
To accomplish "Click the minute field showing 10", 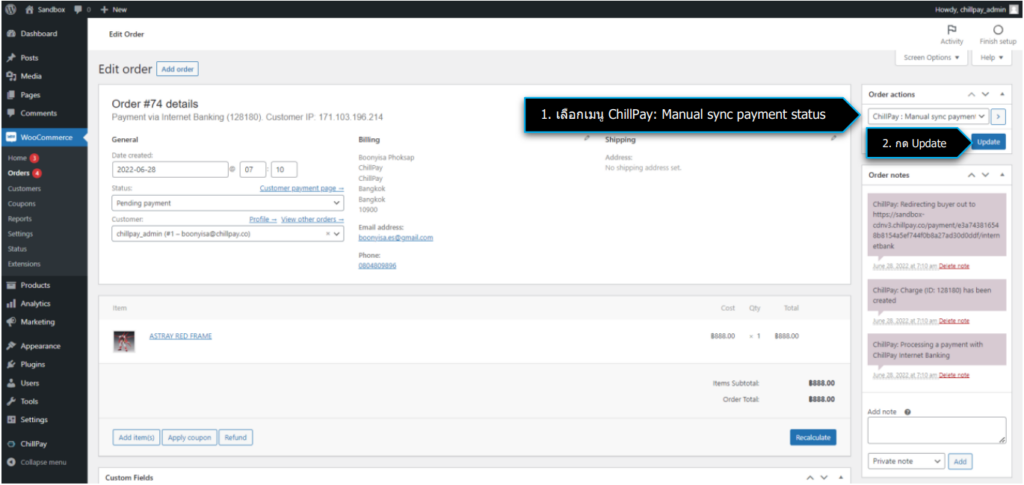I will click(284, 170).
